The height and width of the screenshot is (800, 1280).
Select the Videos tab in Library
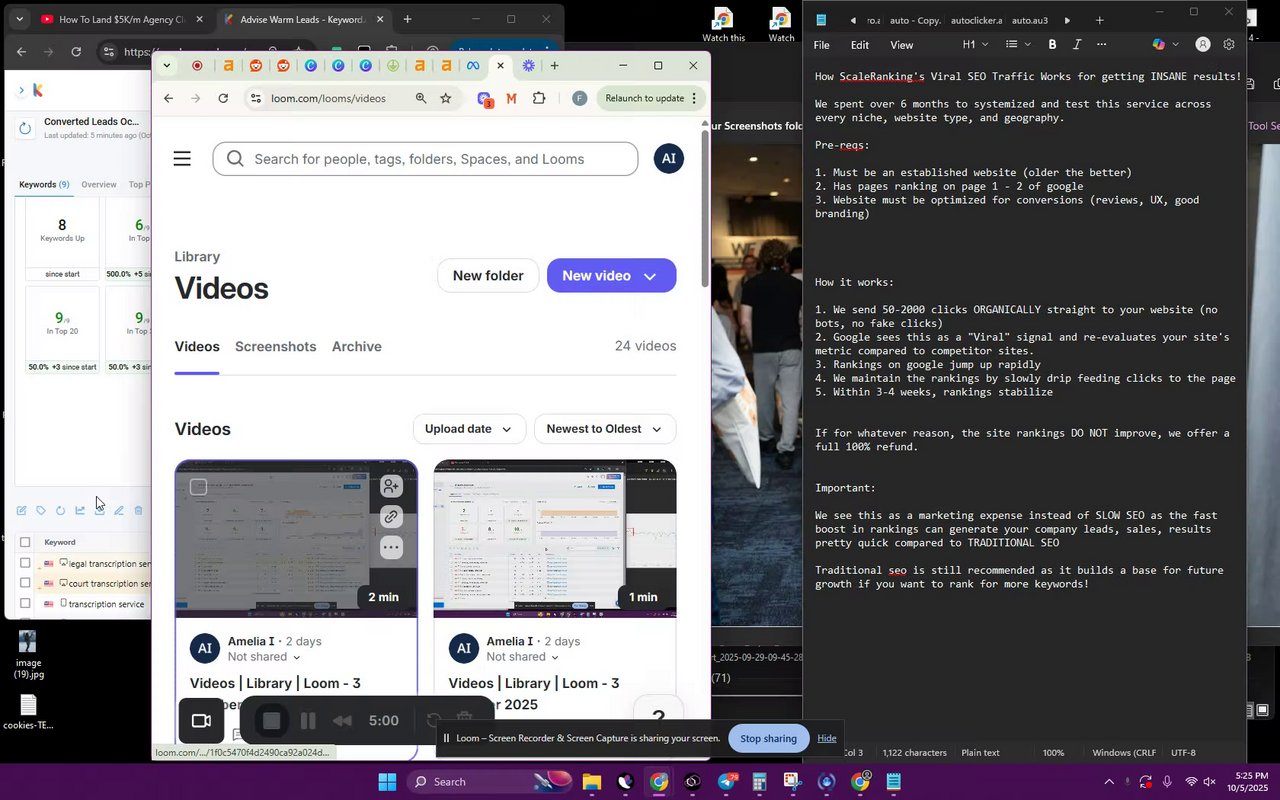[197, 347]
